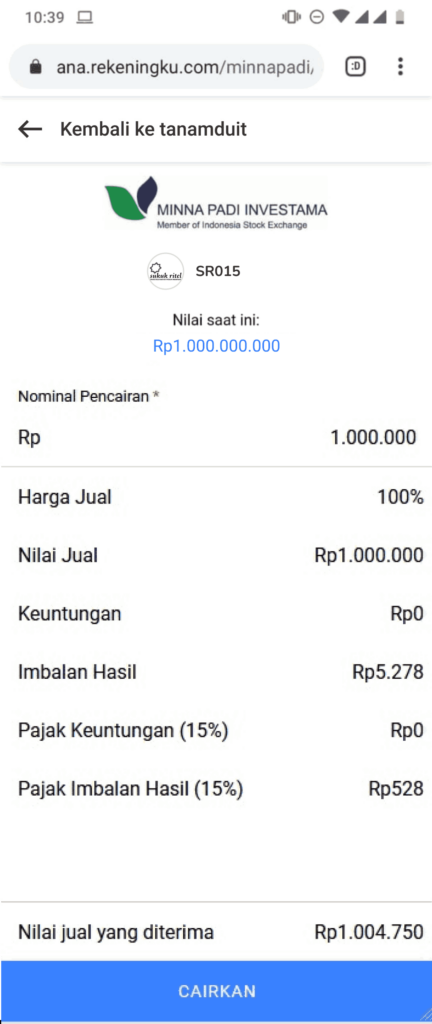Image resolution: width=432 pixels, height=1024 pixels.
Task: Tap the ana.rekeningku.com address bar
Action: pos(166,67)
